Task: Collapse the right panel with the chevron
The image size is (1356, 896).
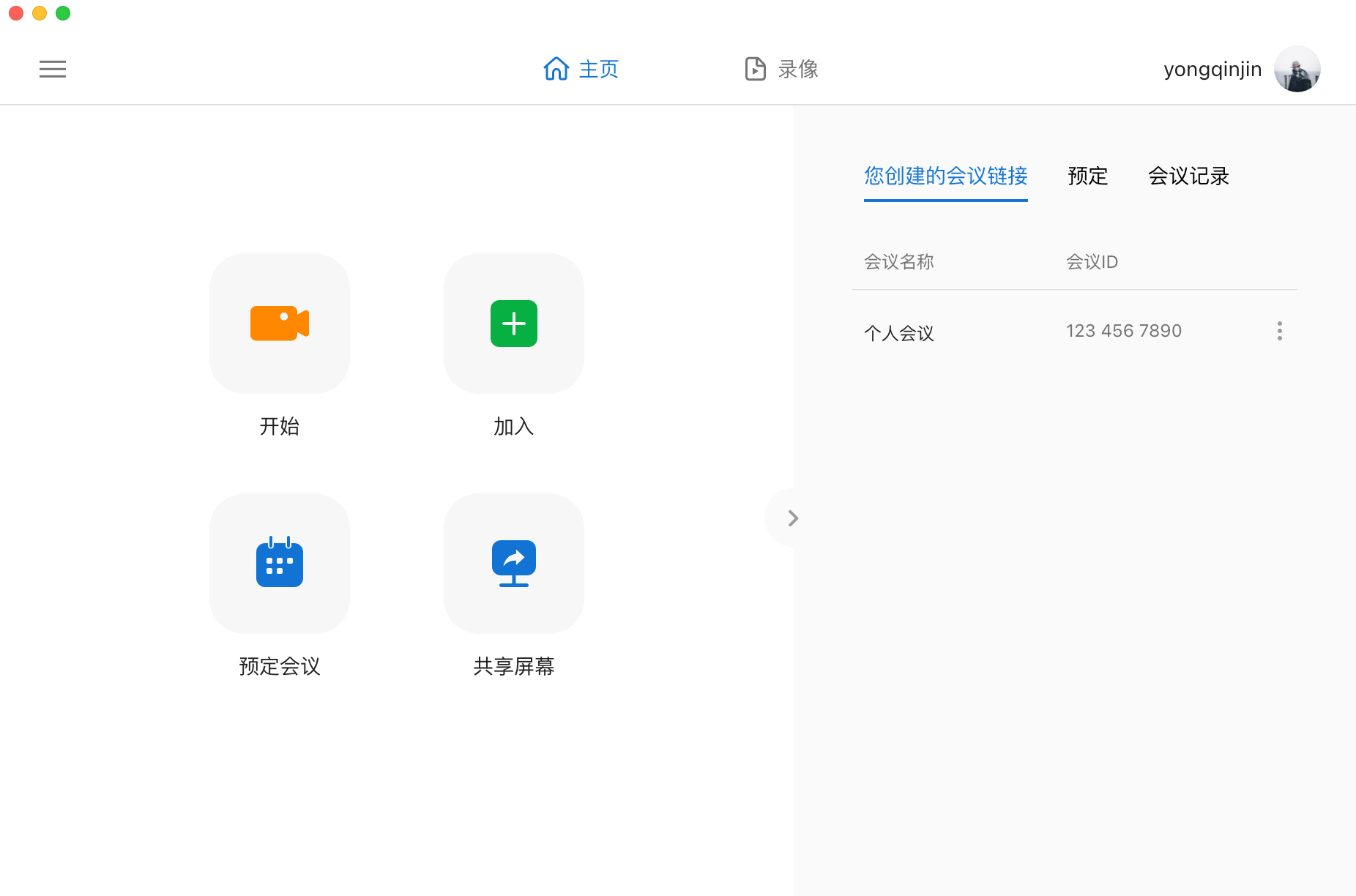Action: click(x=792, y=518)
